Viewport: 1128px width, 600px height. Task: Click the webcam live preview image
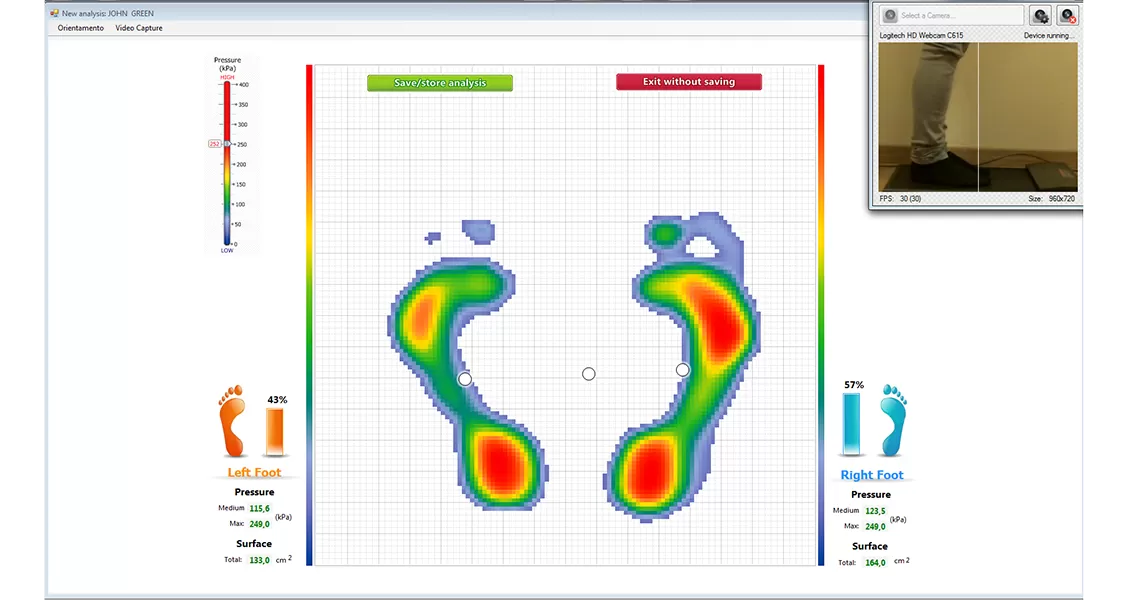(x=977, y=117)
